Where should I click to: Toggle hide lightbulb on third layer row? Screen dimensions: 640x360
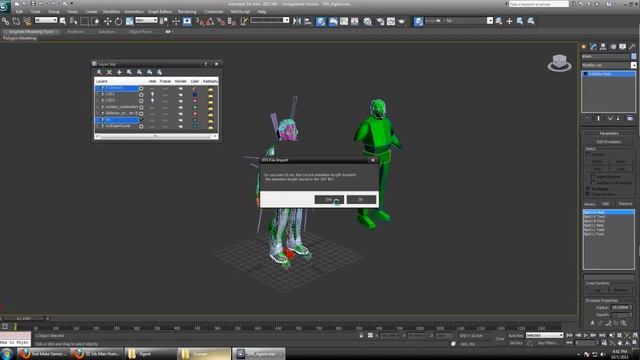(153, 100)
